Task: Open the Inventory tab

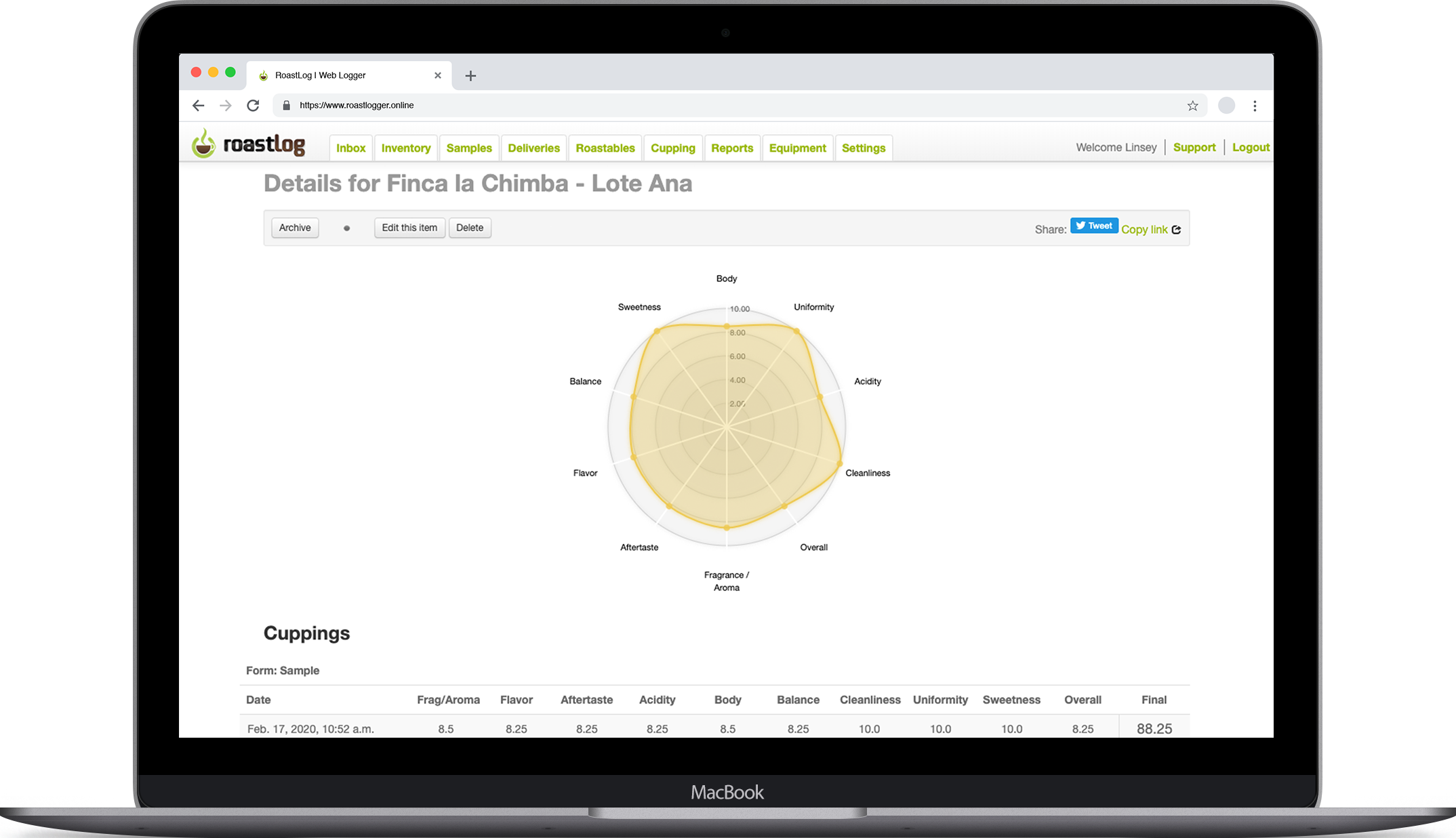Action: coord(405,148)
